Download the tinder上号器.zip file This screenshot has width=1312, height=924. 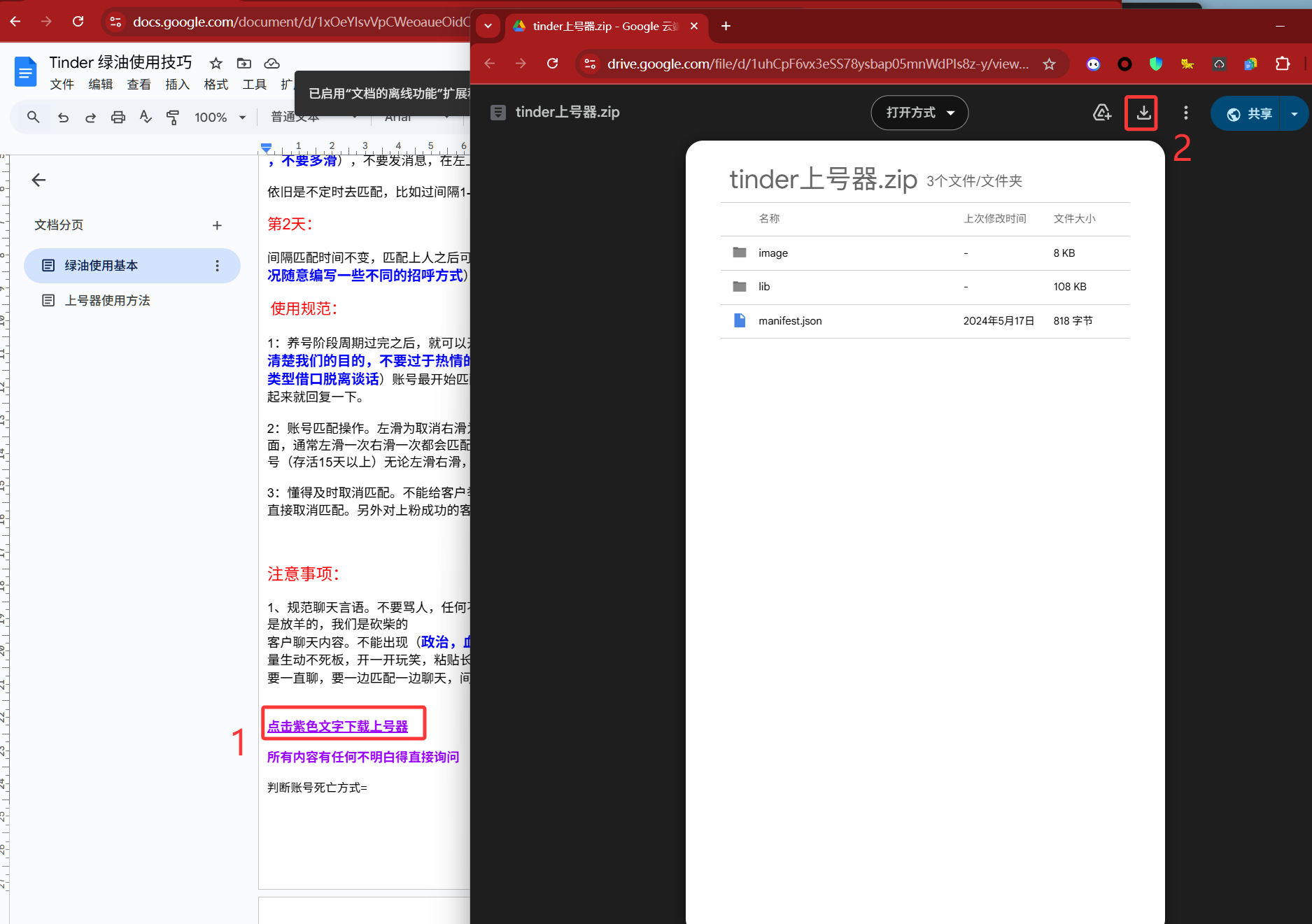[x=1143, y=113]
